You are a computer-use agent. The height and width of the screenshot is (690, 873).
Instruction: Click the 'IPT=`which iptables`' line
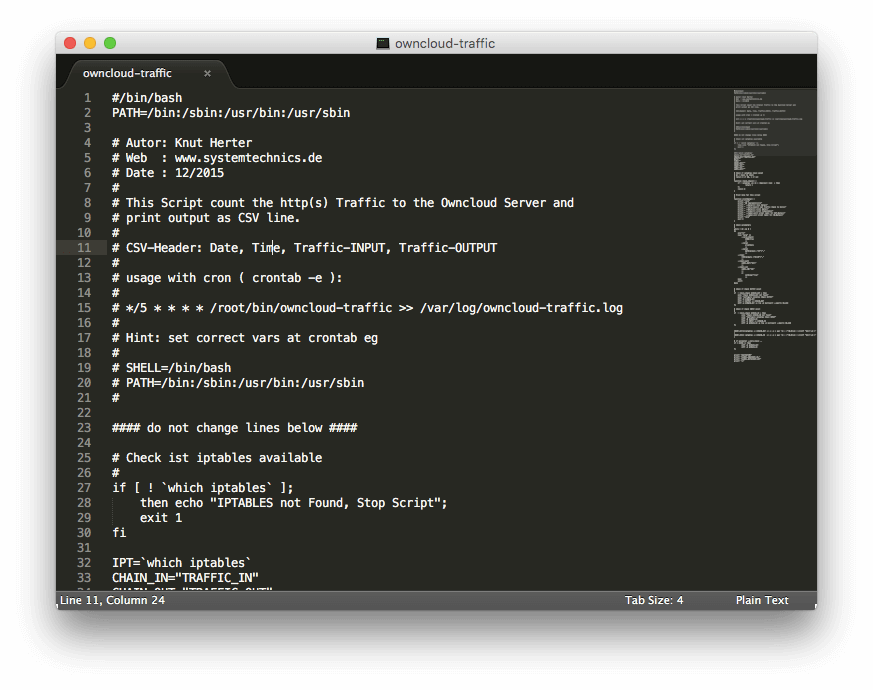tap(182, 563)
